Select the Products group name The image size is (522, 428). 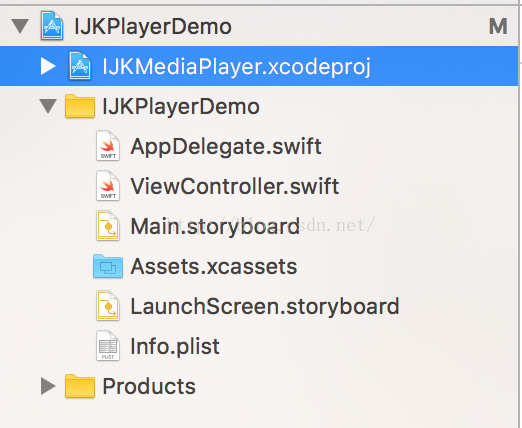[x=149, y=387]
